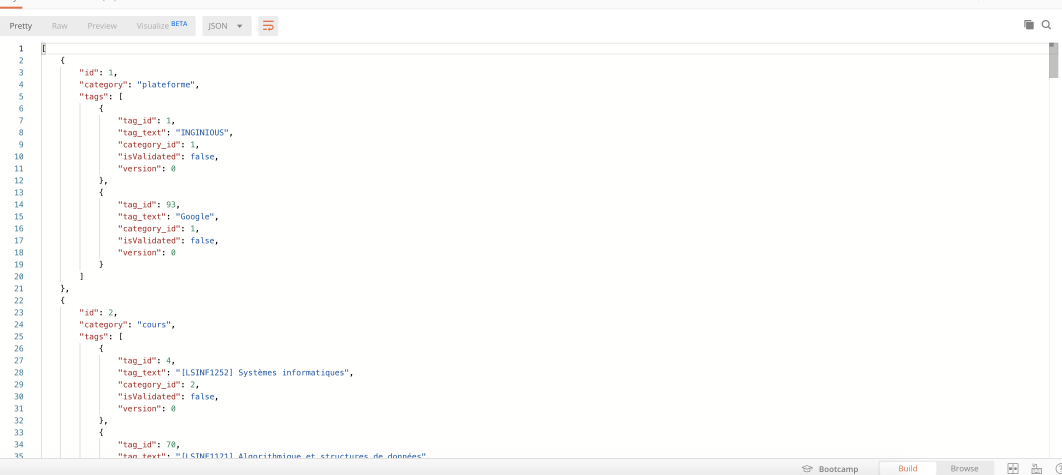This screenshot has width=1062, height=475.
Task: Click the "INGINIOUS" tag text value
Action: [203, 133]
